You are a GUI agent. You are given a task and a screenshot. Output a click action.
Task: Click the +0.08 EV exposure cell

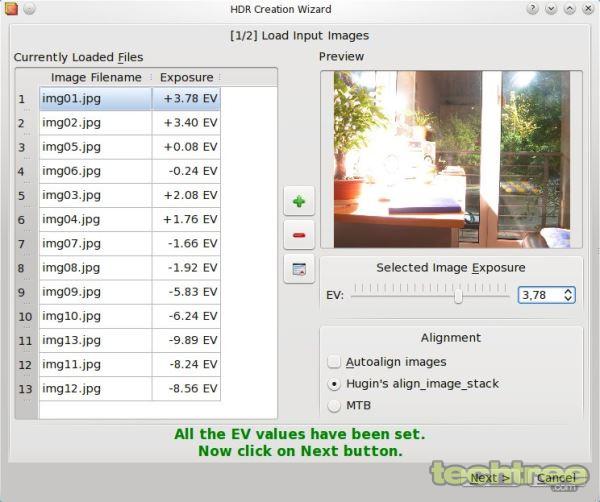186,147
